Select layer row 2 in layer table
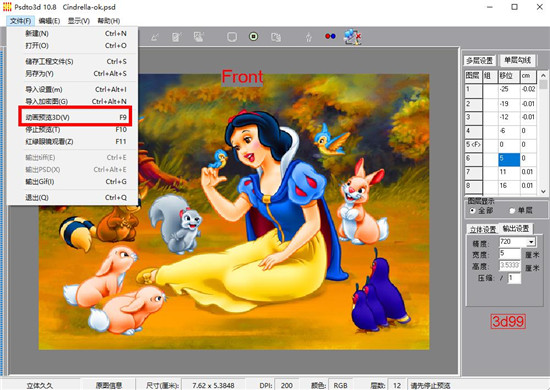This screenshot has height=390, width=550. [473, 105]
